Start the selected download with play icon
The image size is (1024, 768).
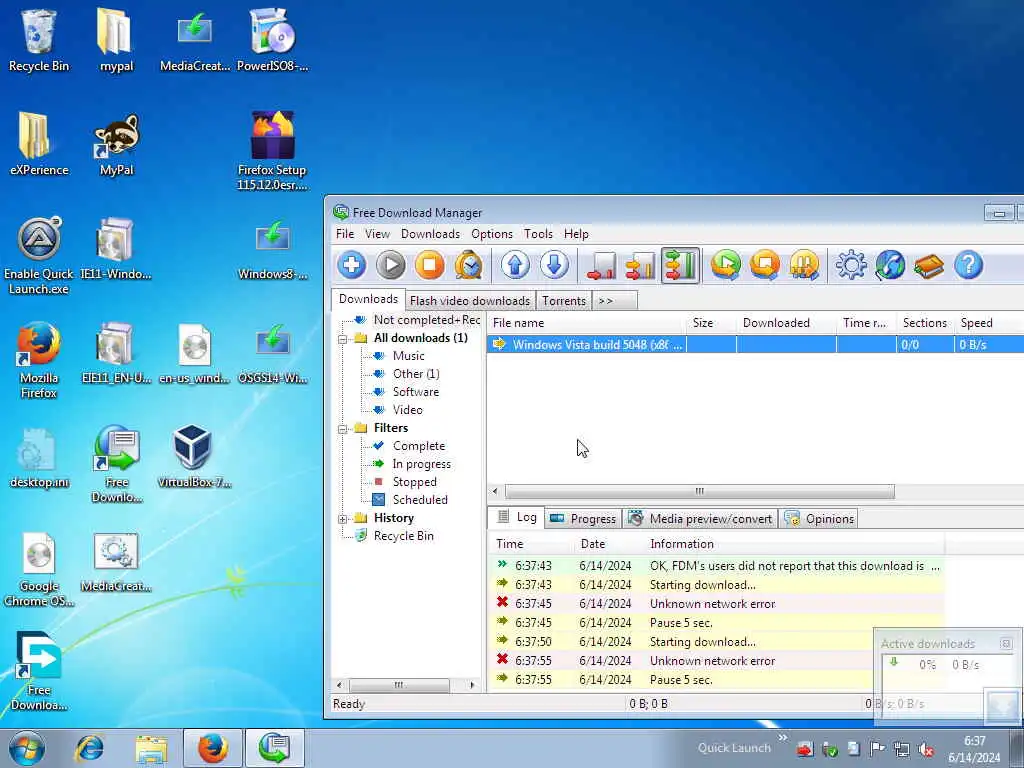click(391, 265)
